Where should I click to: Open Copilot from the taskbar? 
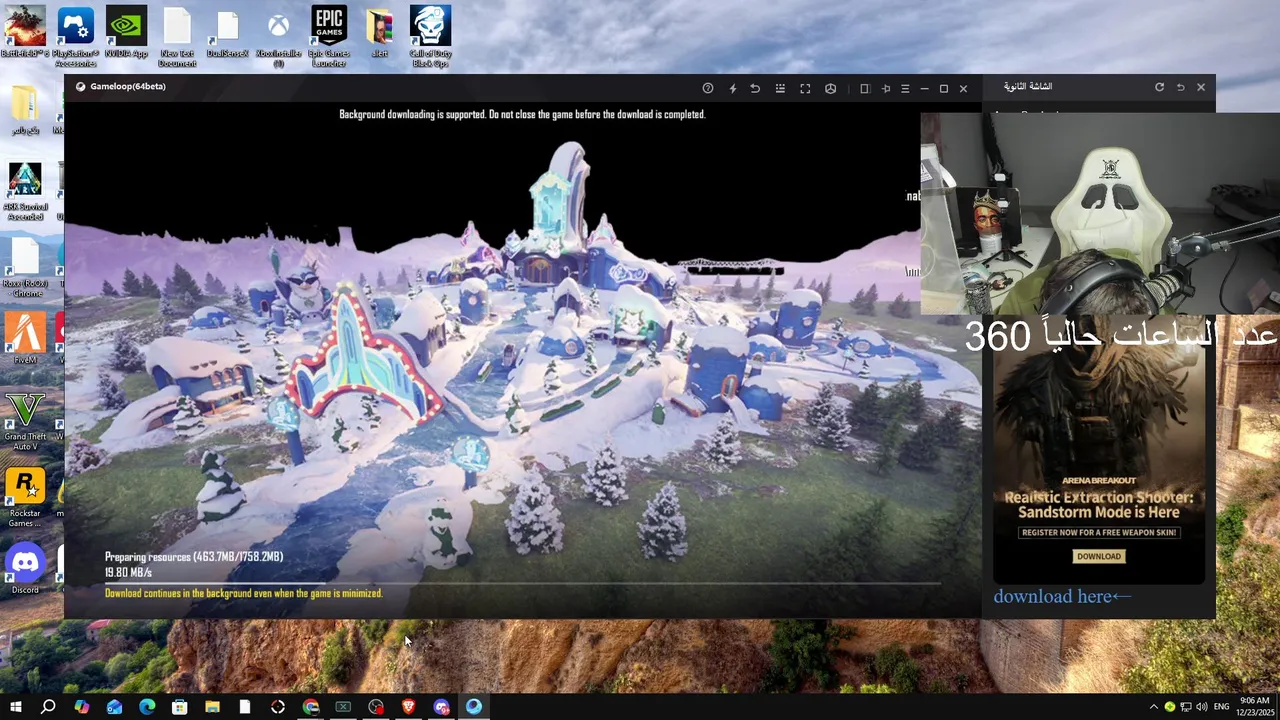pos(81,707)
